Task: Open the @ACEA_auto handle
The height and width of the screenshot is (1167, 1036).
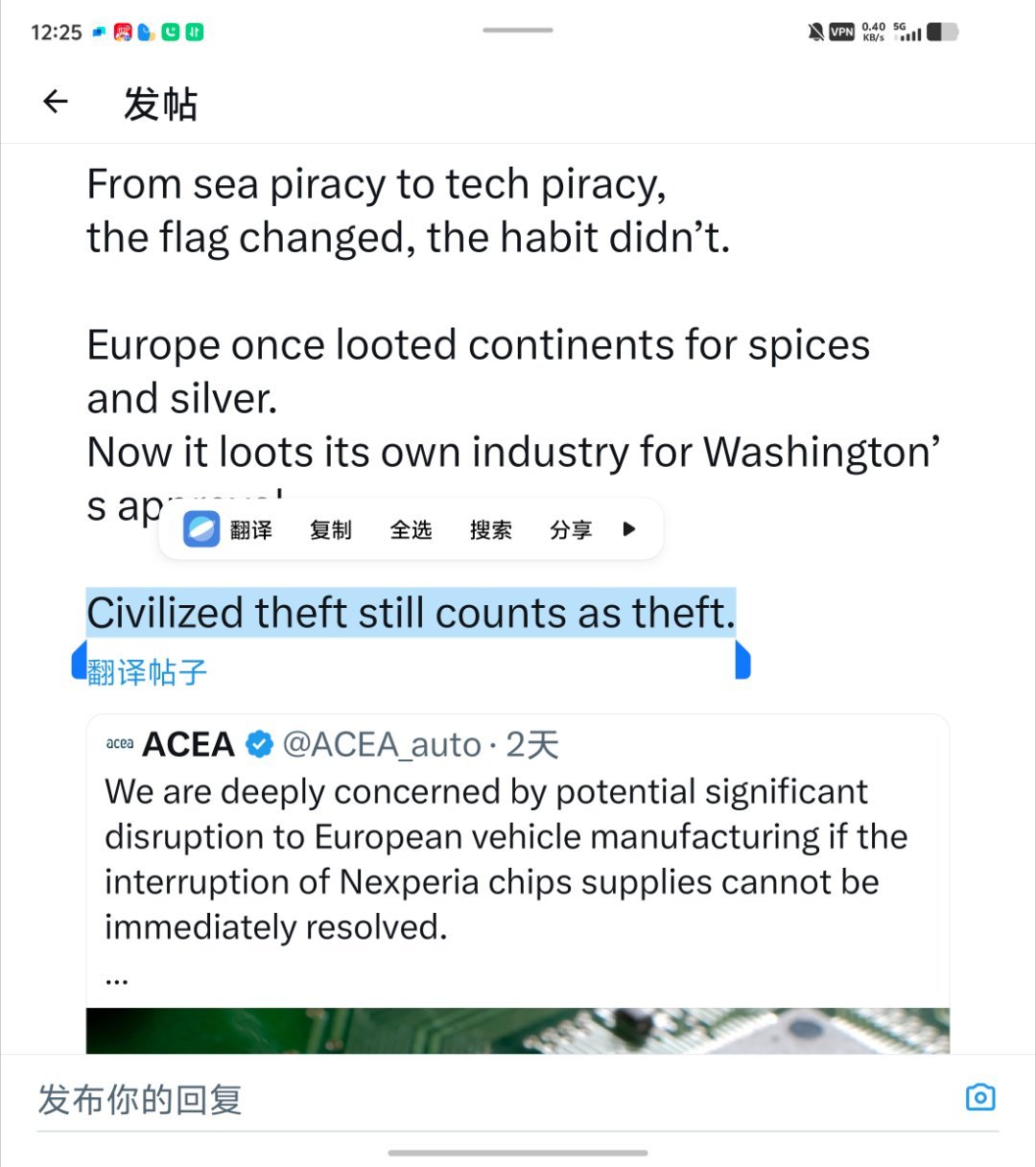Action: click(382, 744)
